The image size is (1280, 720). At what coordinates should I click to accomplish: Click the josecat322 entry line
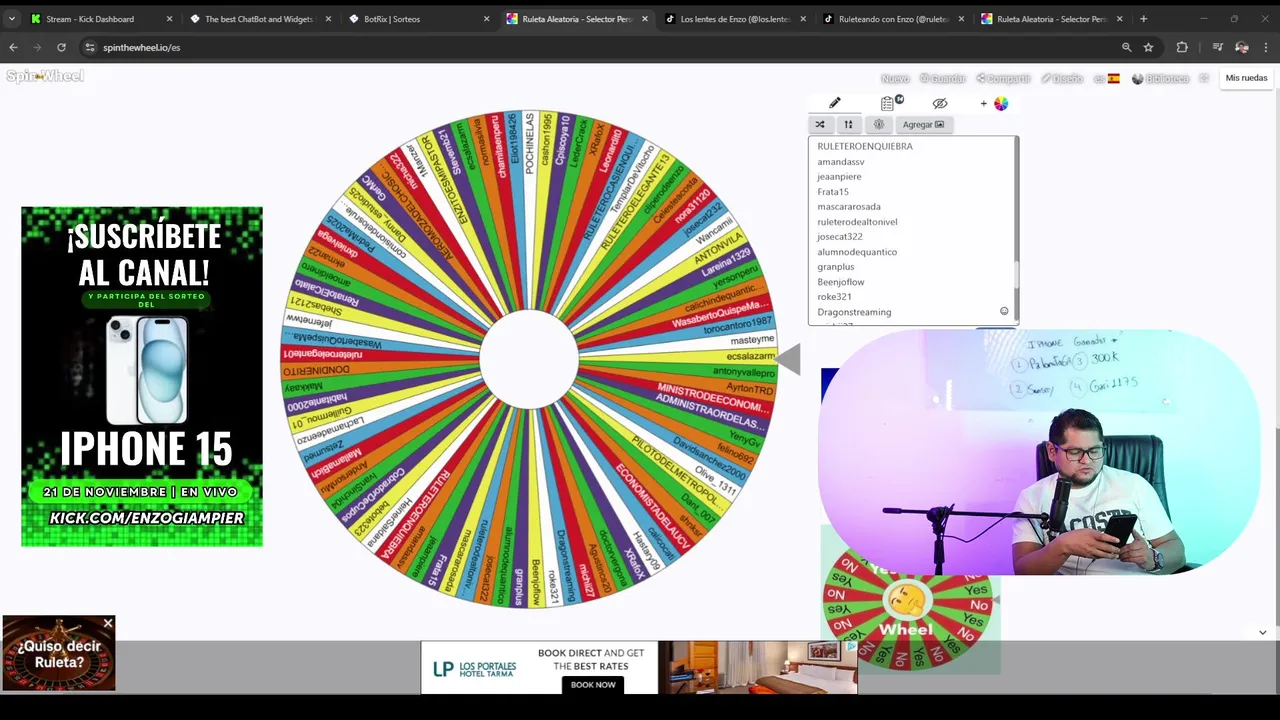pos(840,236)
